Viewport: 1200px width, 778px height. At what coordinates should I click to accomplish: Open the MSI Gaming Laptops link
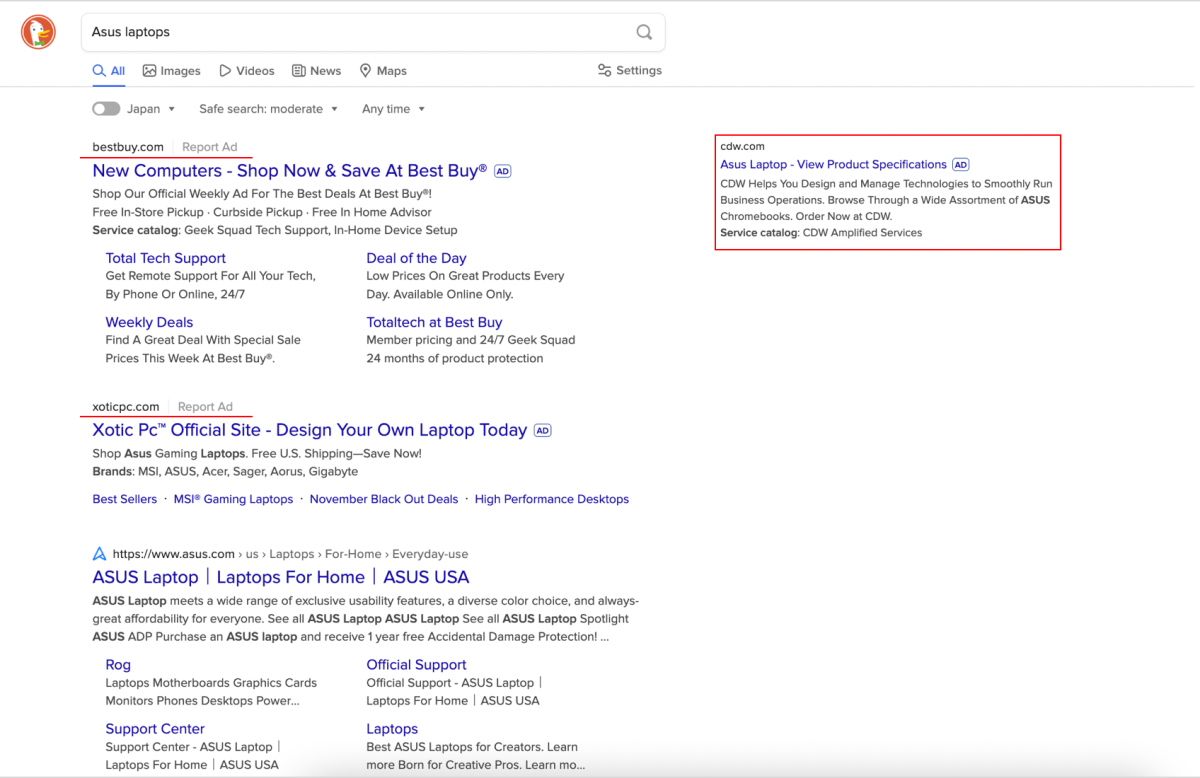point(234,499)
